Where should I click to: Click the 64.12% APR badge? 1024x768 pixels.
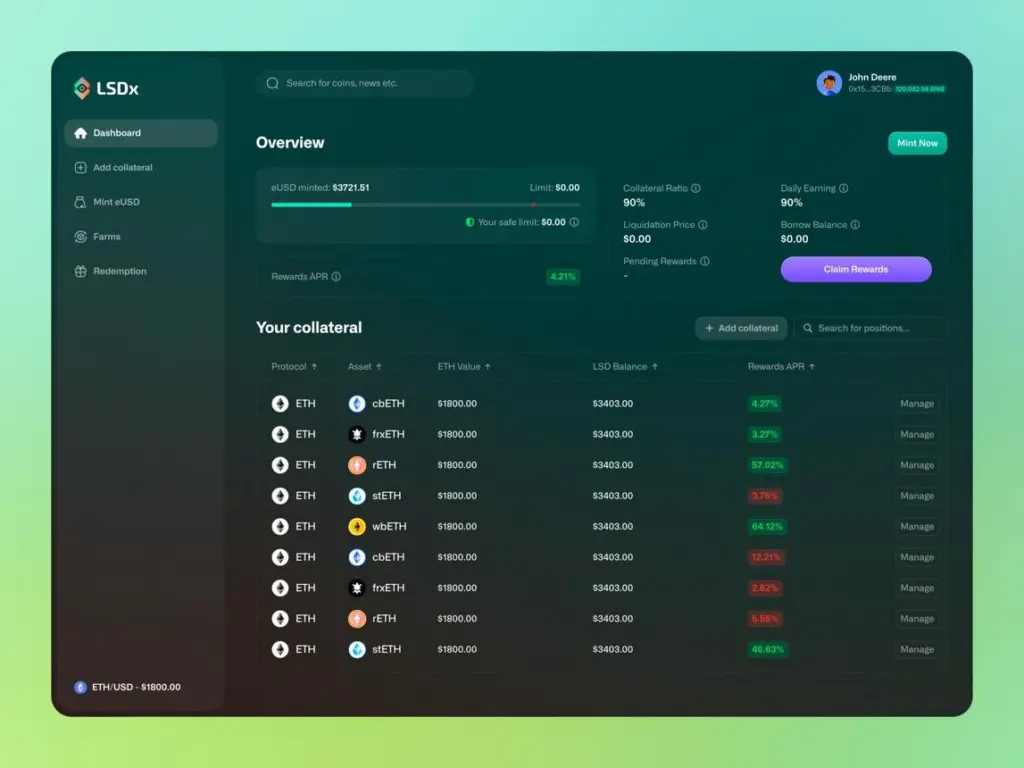(x=767, y=526)
